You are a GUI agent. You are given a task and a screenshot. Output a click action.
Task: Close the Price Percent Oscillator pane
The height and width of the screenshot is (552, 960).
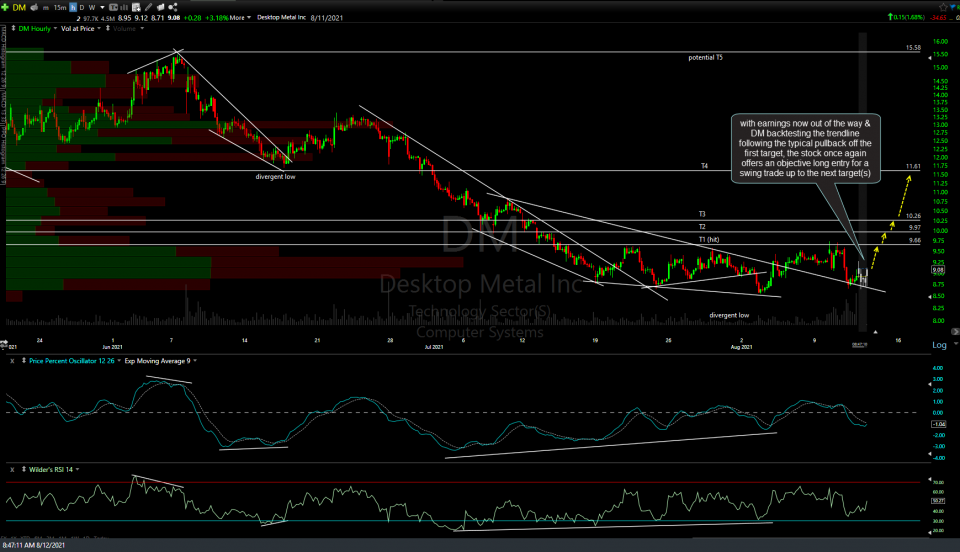pos(11,360)
